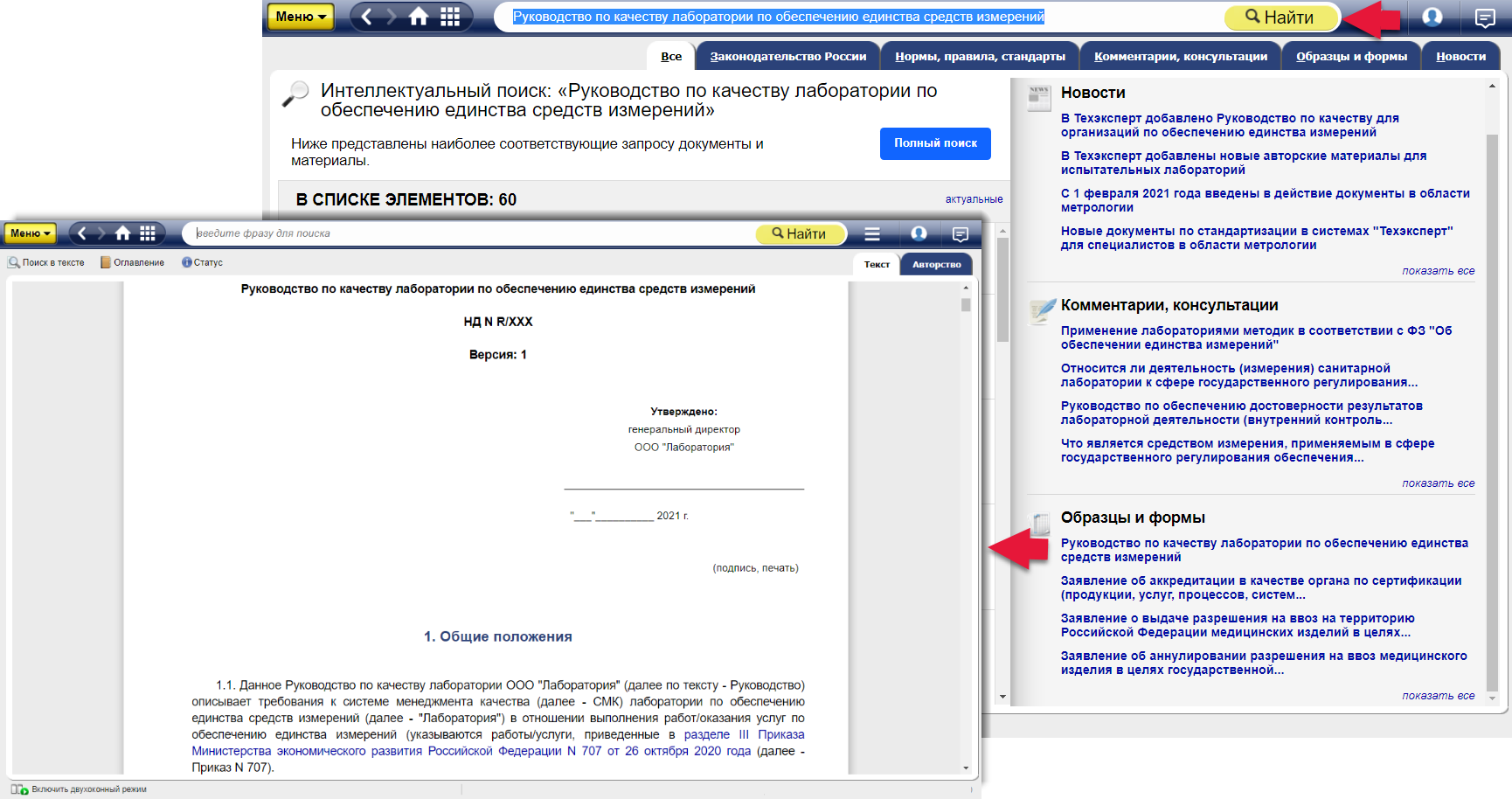This screenshot has height=799, width=1512.
Task: Go back in the front document window
Action: (82, 233)
